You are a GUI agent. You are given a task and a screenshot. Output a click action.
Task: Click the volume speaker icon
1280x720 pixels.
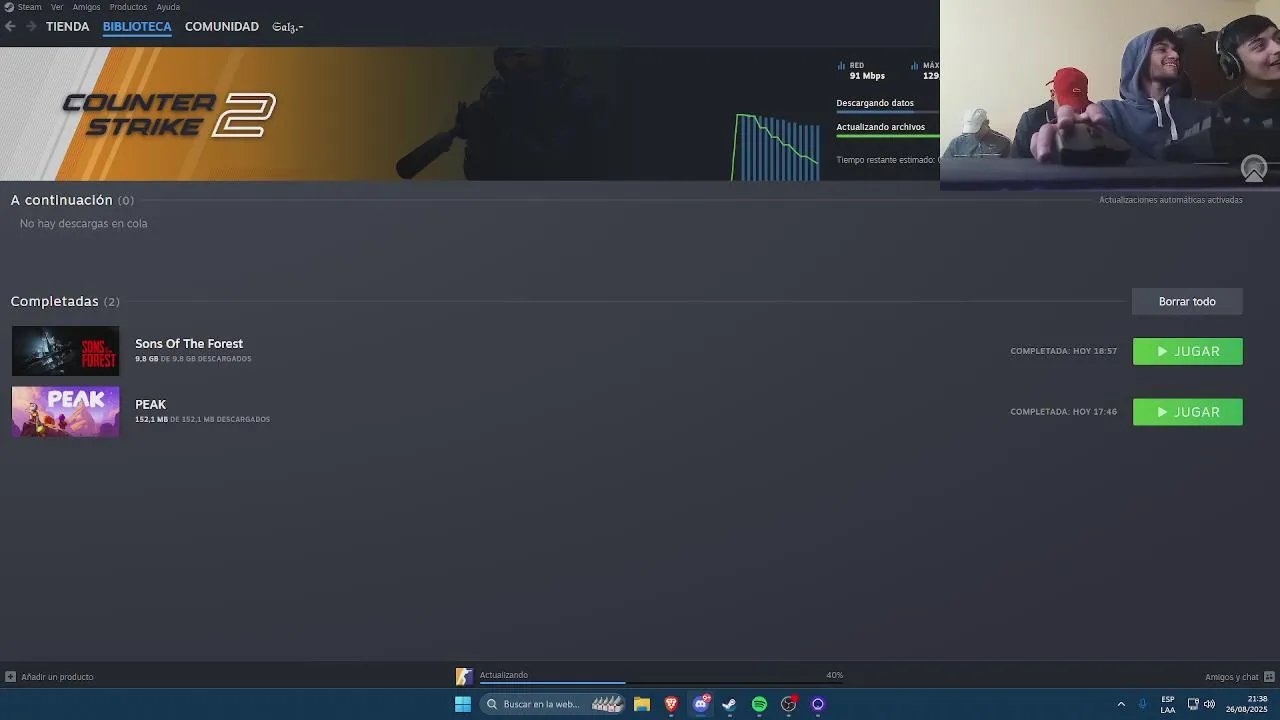point(1209,704)
